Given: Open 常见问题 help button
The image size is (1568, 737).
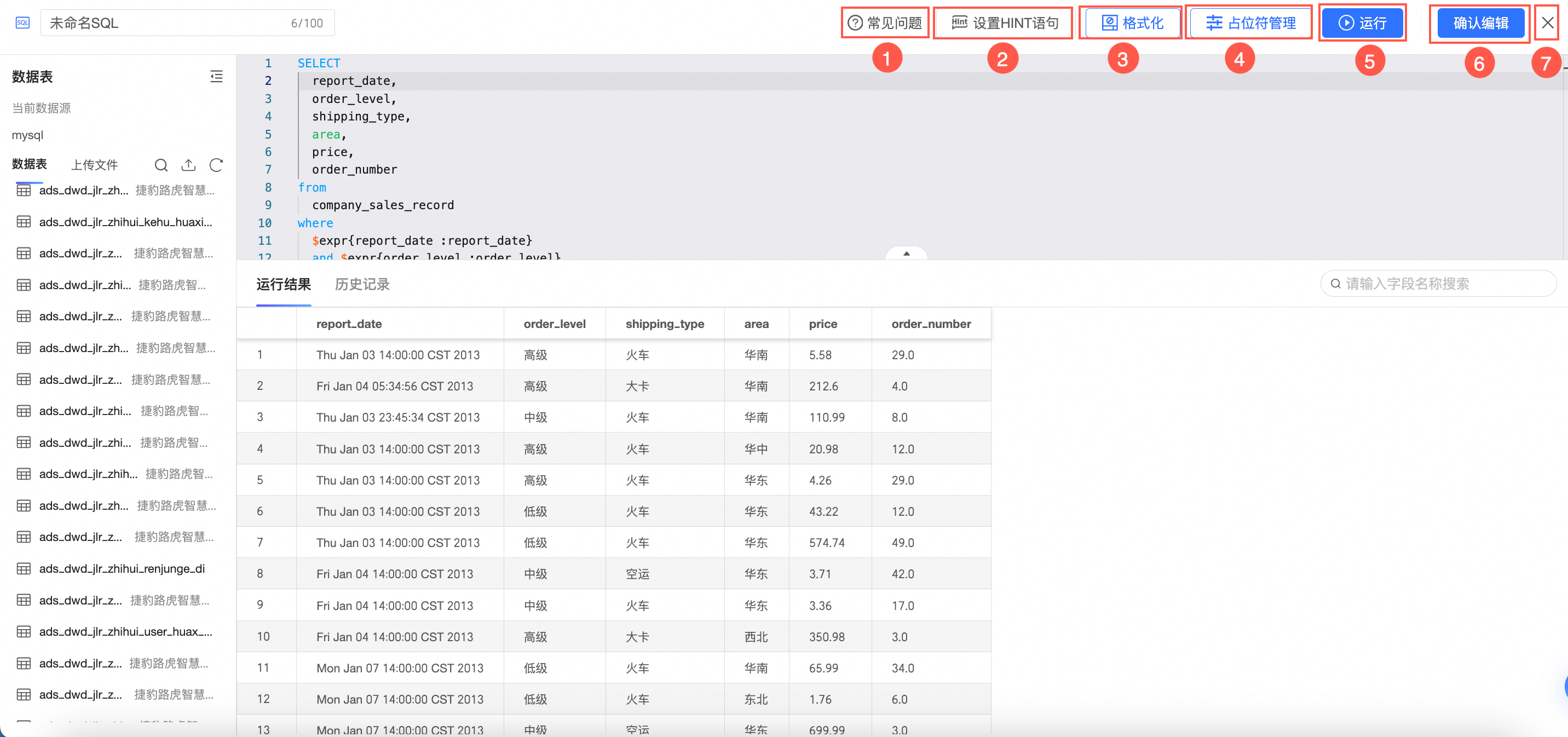Looking at the screenshot, I should 885,23.
